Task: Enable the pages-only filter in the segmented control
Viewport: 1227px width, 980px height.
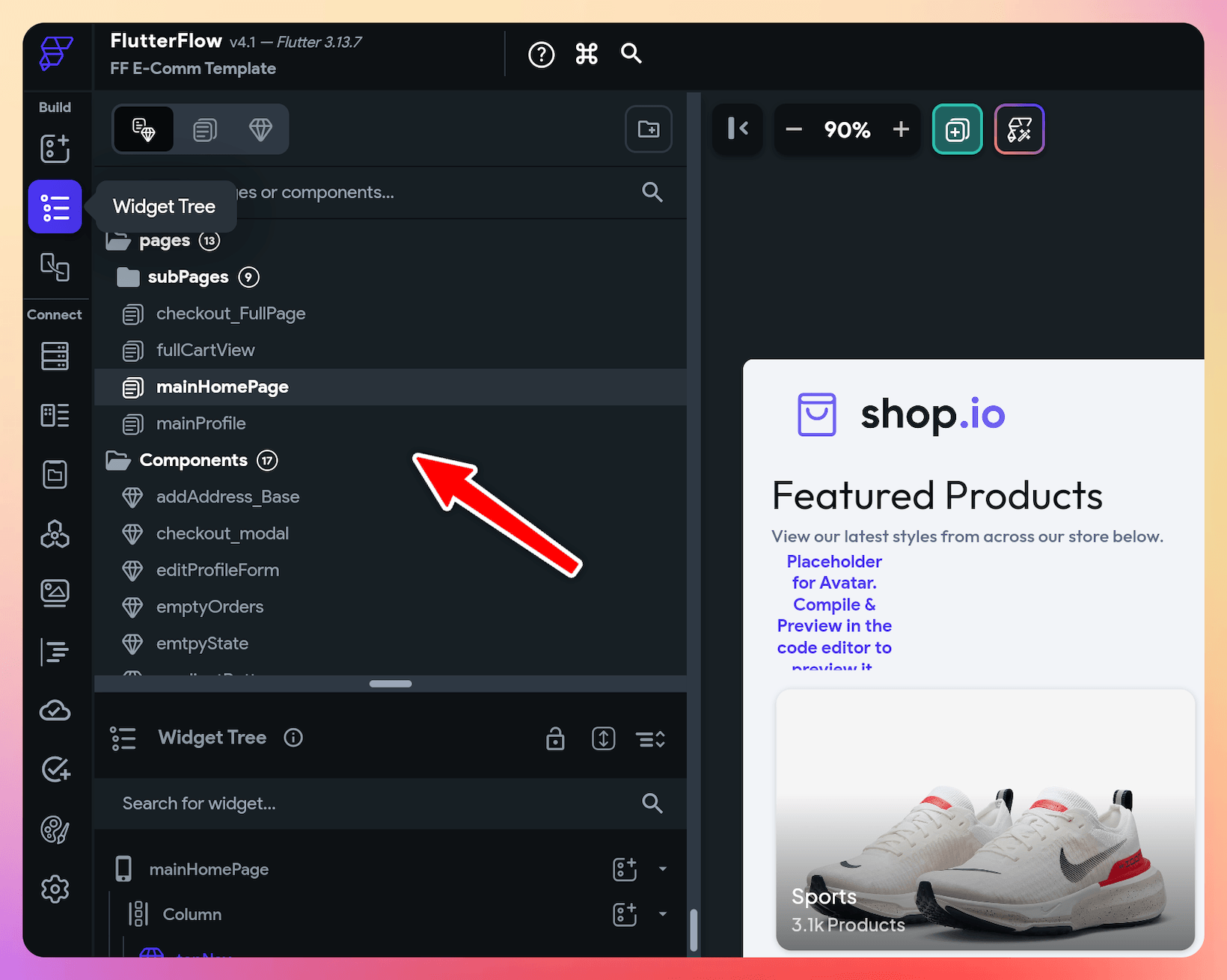Action: [204, 129]
